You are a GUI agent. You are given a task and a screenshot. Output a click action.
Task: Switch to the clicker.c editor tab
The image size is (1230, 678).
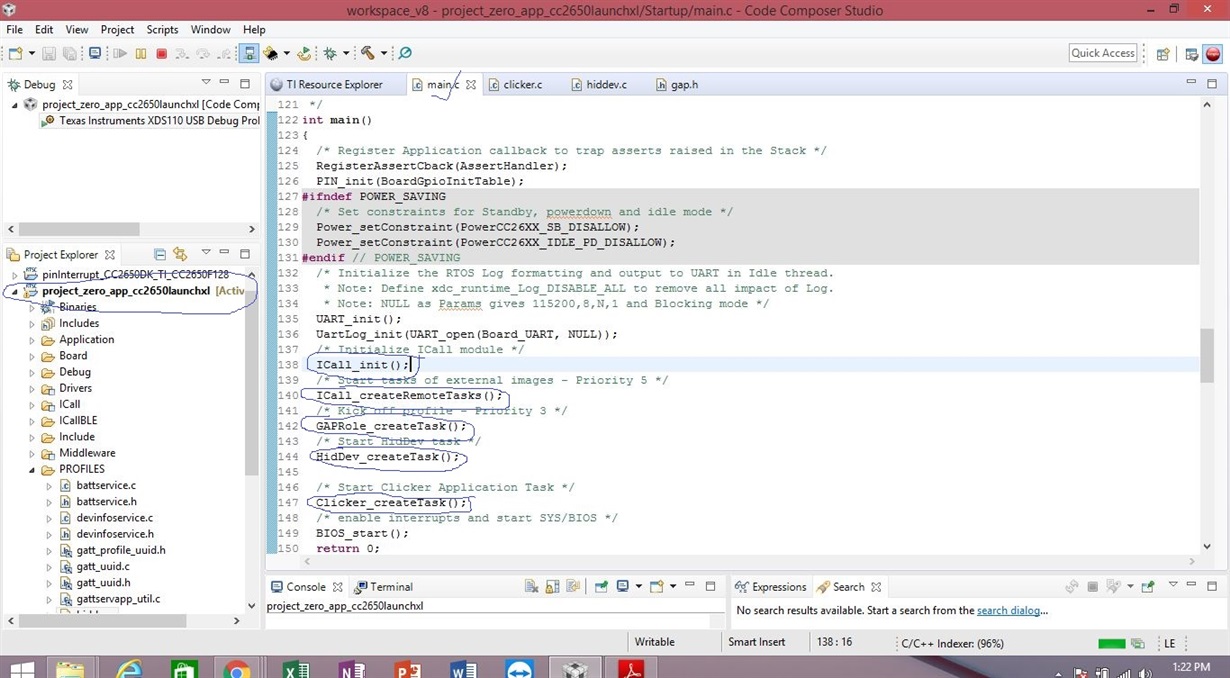514,85
